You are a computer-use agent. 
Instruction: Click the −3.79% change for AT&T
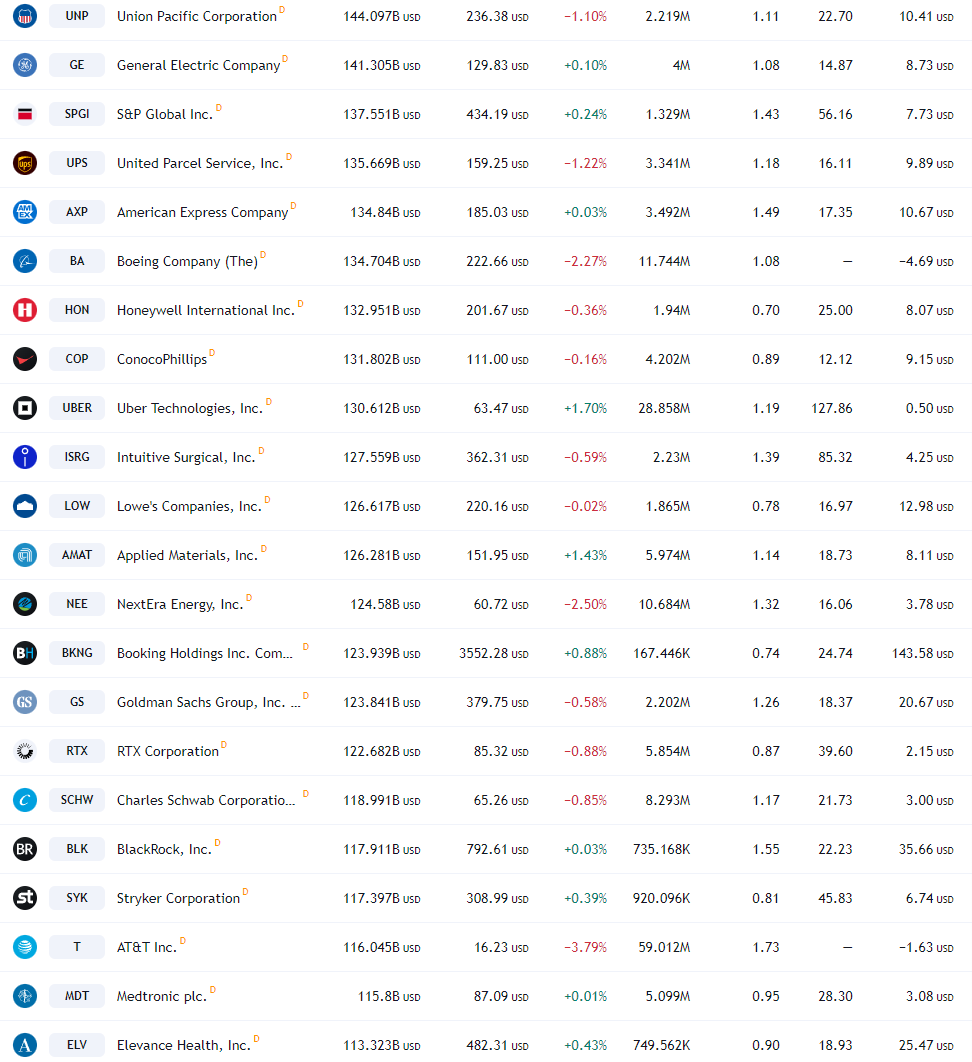coord(585,947)
